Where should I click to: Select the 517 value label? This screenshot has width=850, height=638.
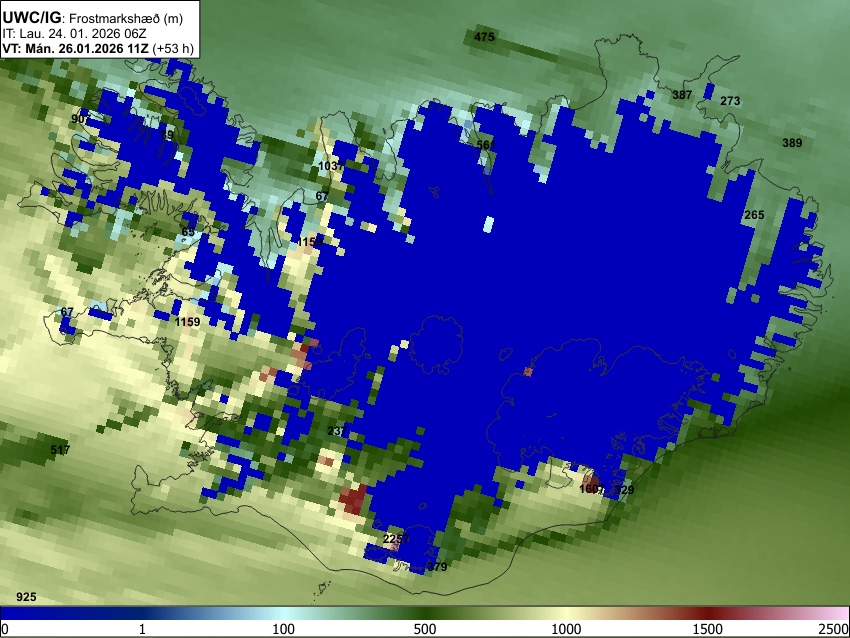coord(60,450)
